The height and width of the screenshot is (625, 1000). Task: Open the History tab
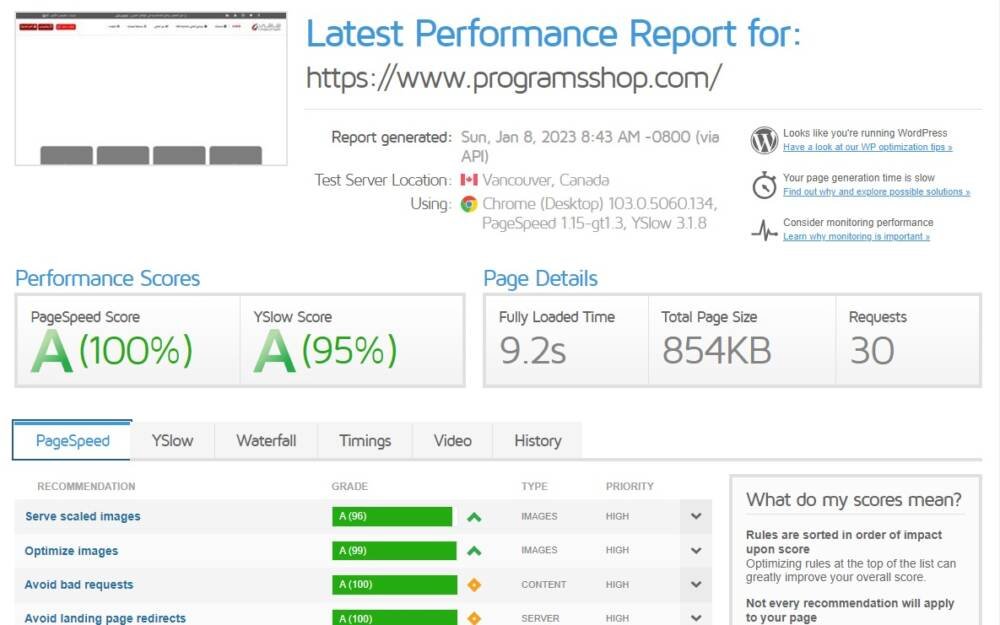537,440
